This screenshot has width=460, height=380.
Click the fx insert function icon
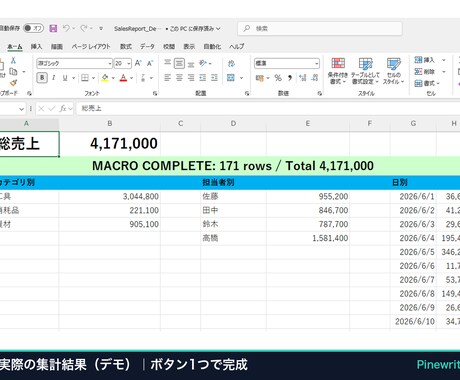pos(63,108)
